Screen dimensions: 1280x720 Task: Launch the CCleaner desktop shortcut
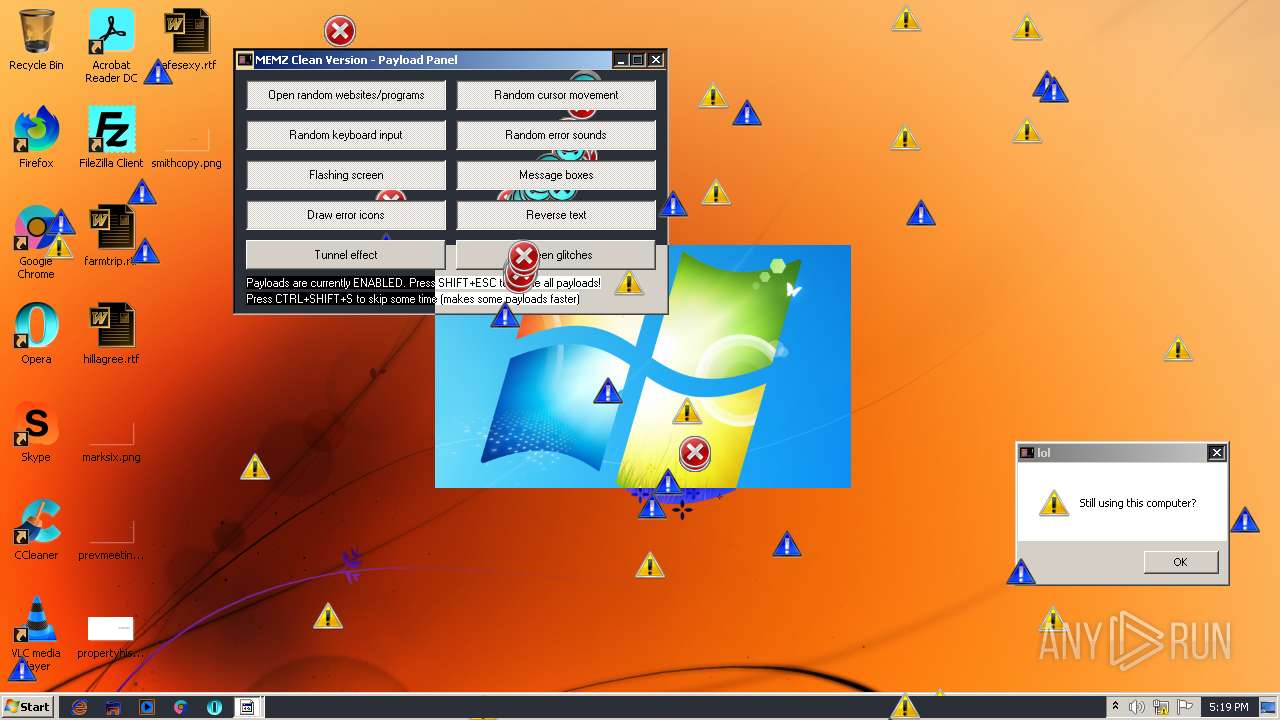pyautogui.click(x=36, y=530)
